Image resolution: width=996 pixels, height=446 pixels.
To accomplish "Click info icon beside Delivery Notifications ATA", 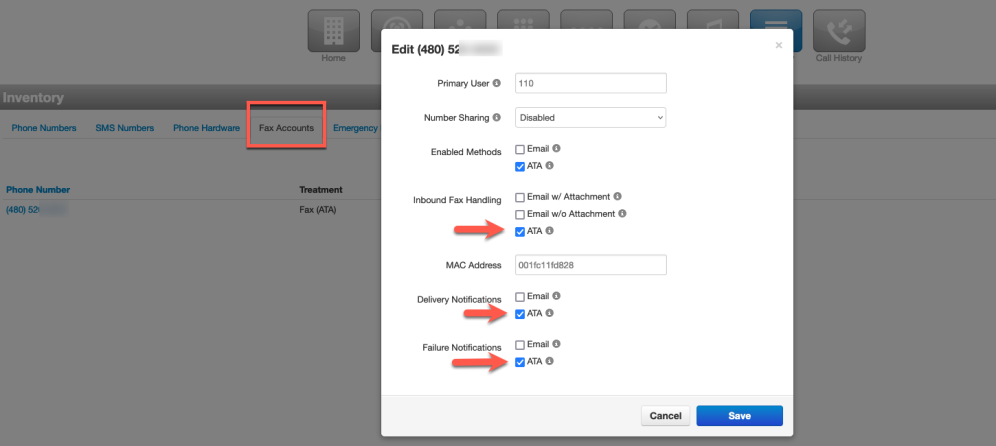I will coord(549,313).
